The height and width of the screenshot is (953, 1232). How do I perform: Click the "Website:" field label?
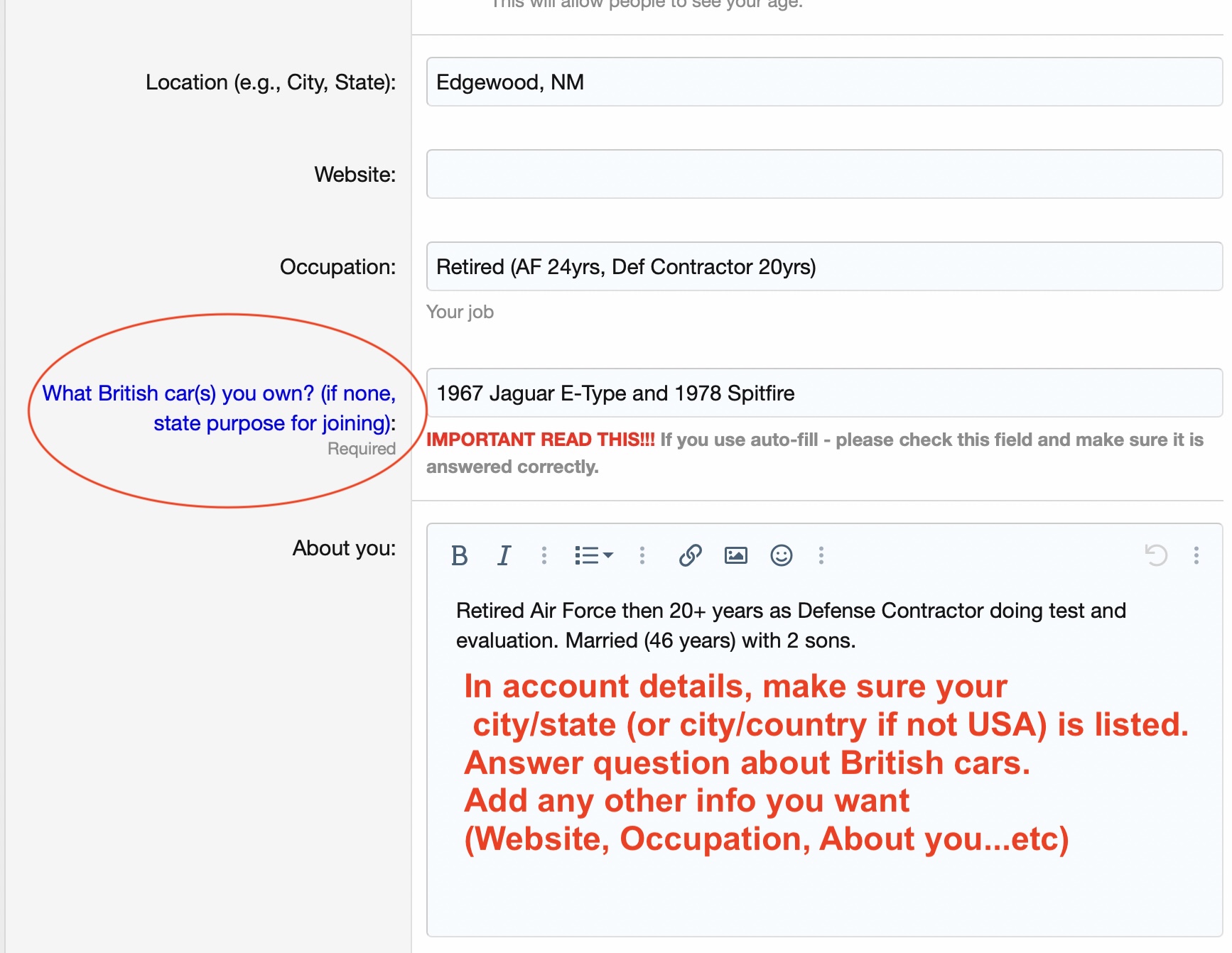tap(355, 175)
